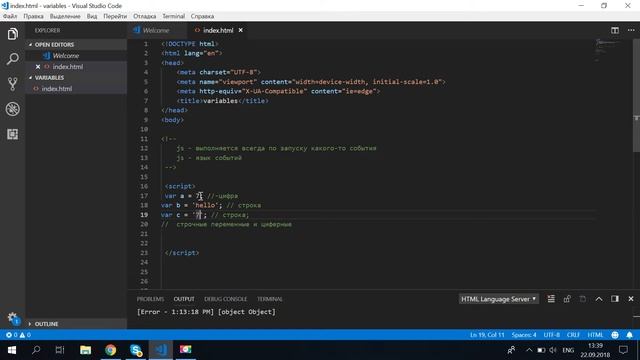Open Skype from the taskbar
640x360 pixels.
136,350
